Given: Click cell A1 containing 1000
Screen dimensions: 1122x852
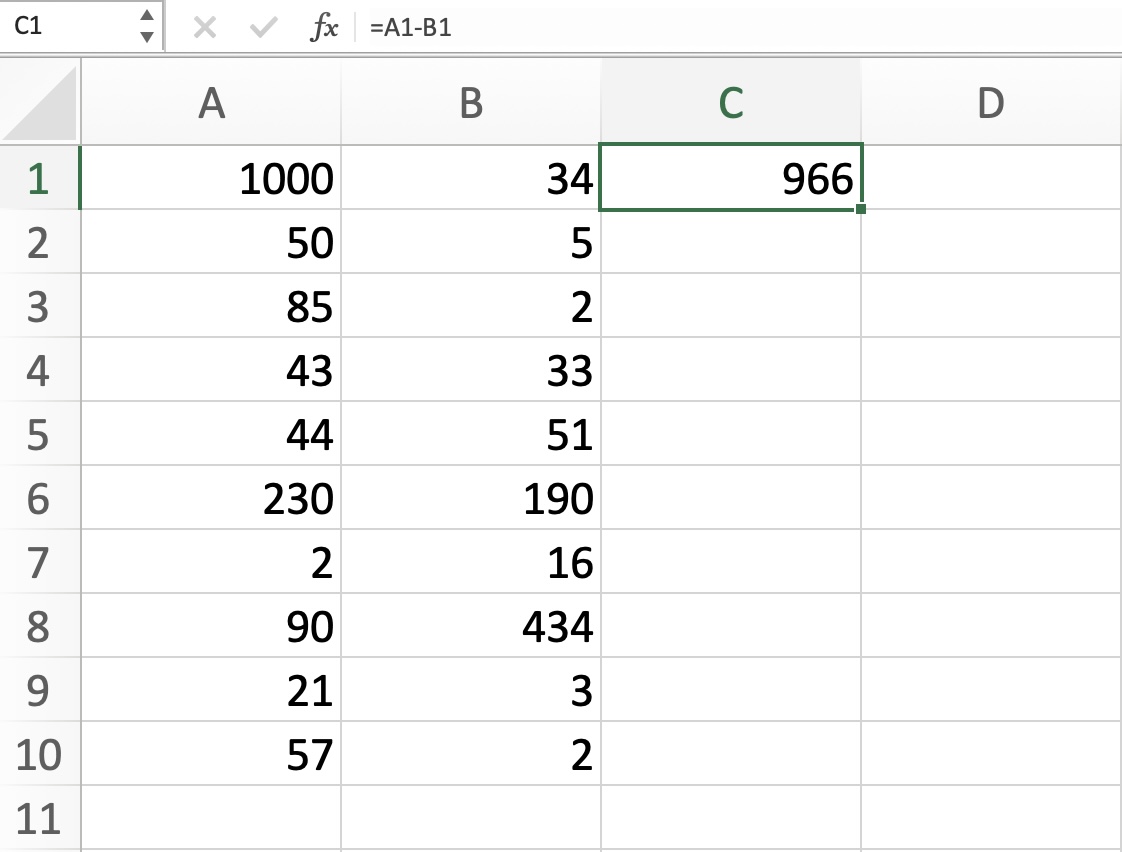Looking at the screenshot, I should [x=211, y=177].
